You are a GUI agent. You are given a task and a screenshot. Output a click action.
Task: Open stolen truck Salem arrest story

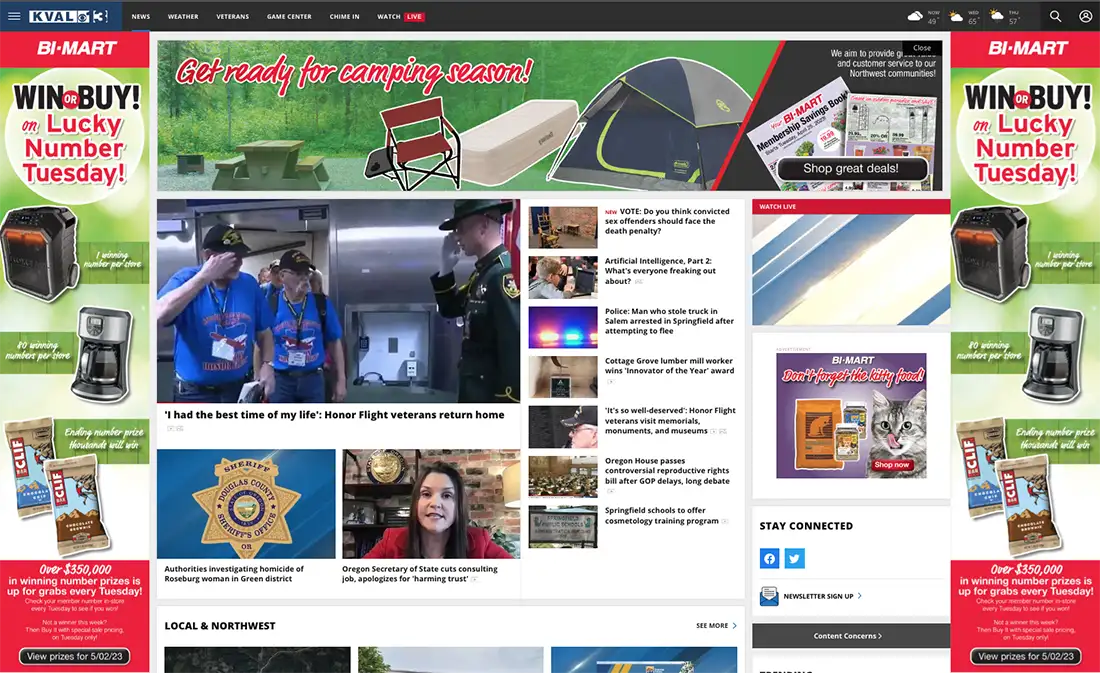click(669, 321)
